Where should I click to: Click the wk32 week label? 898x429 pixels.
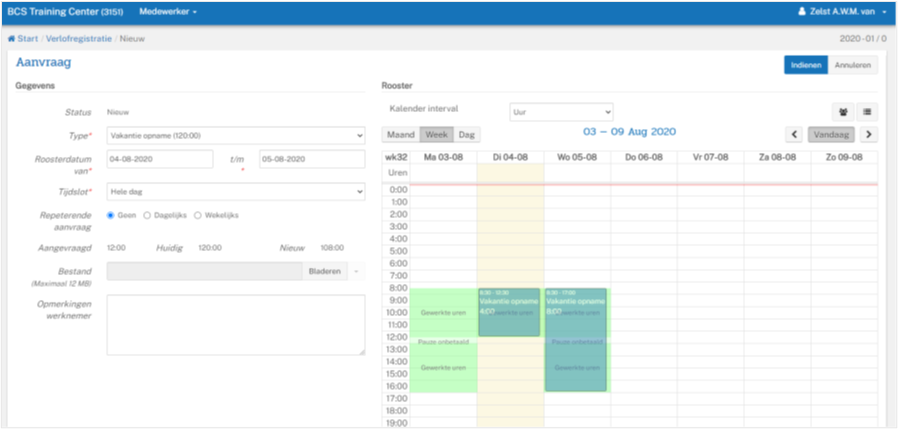[396, 157]
